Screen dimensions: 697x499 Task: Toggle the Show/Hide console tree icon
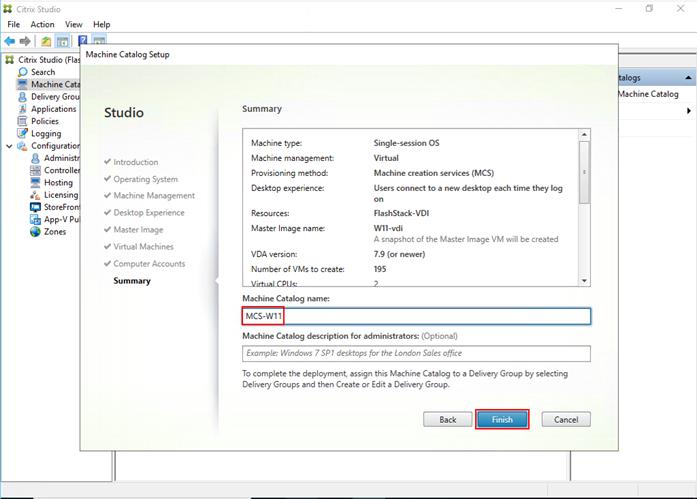coord(62,41)
